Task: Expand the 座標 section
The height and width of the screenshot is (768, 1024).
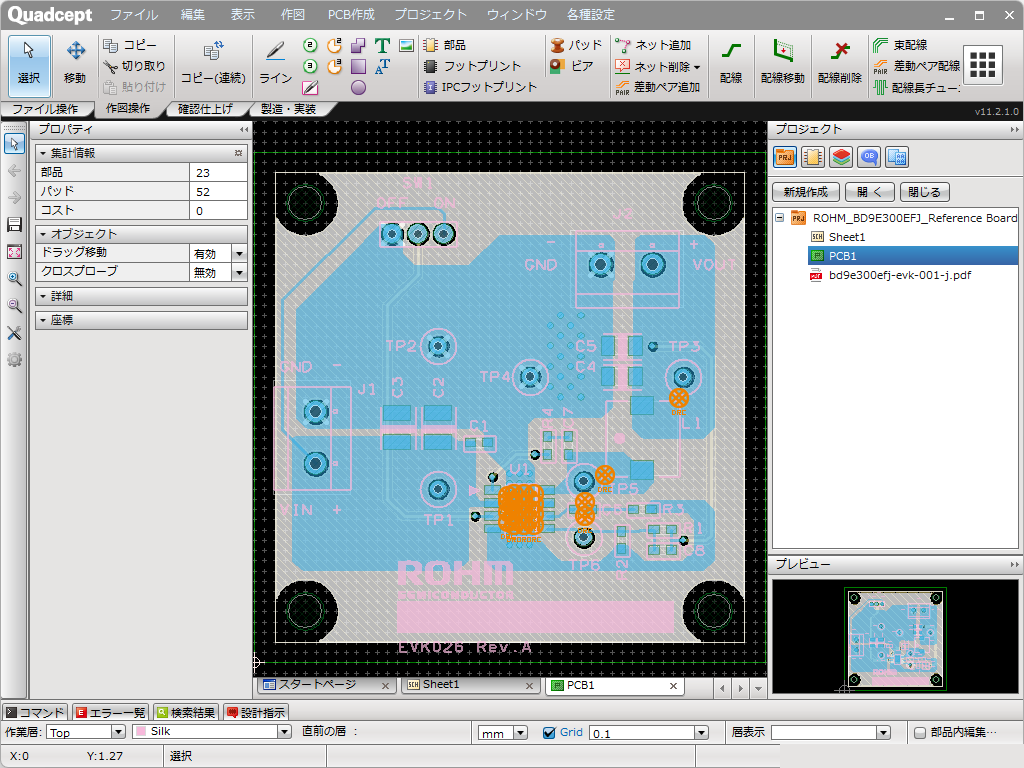Action: pyautogui.click(x=141, y=320)
